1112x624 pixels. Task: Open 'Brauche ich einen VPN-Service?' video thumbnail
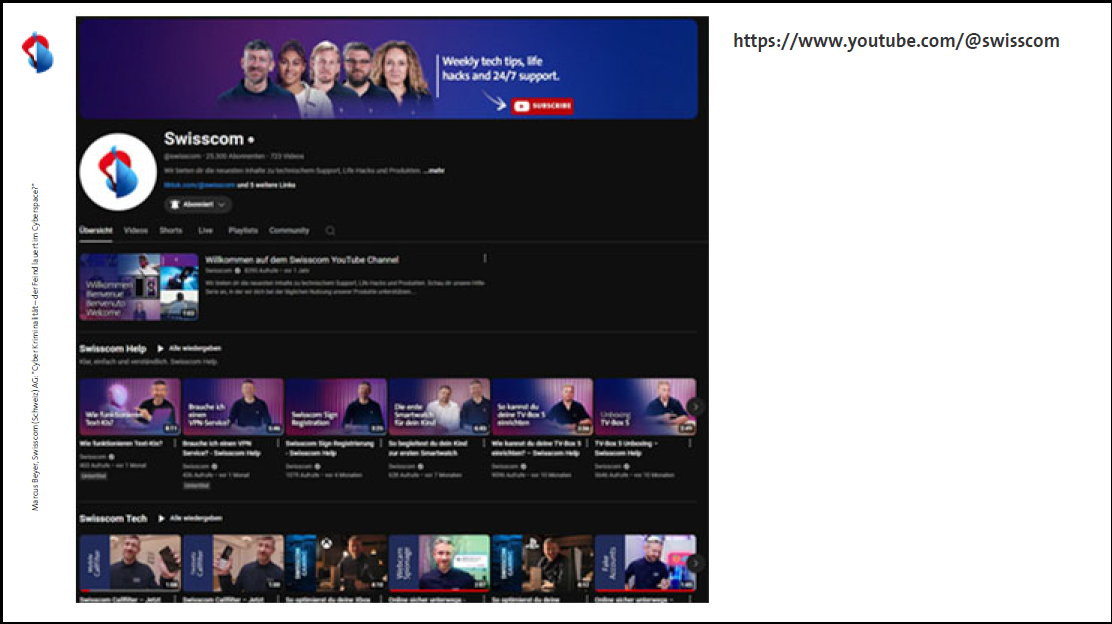pos(233,406)
